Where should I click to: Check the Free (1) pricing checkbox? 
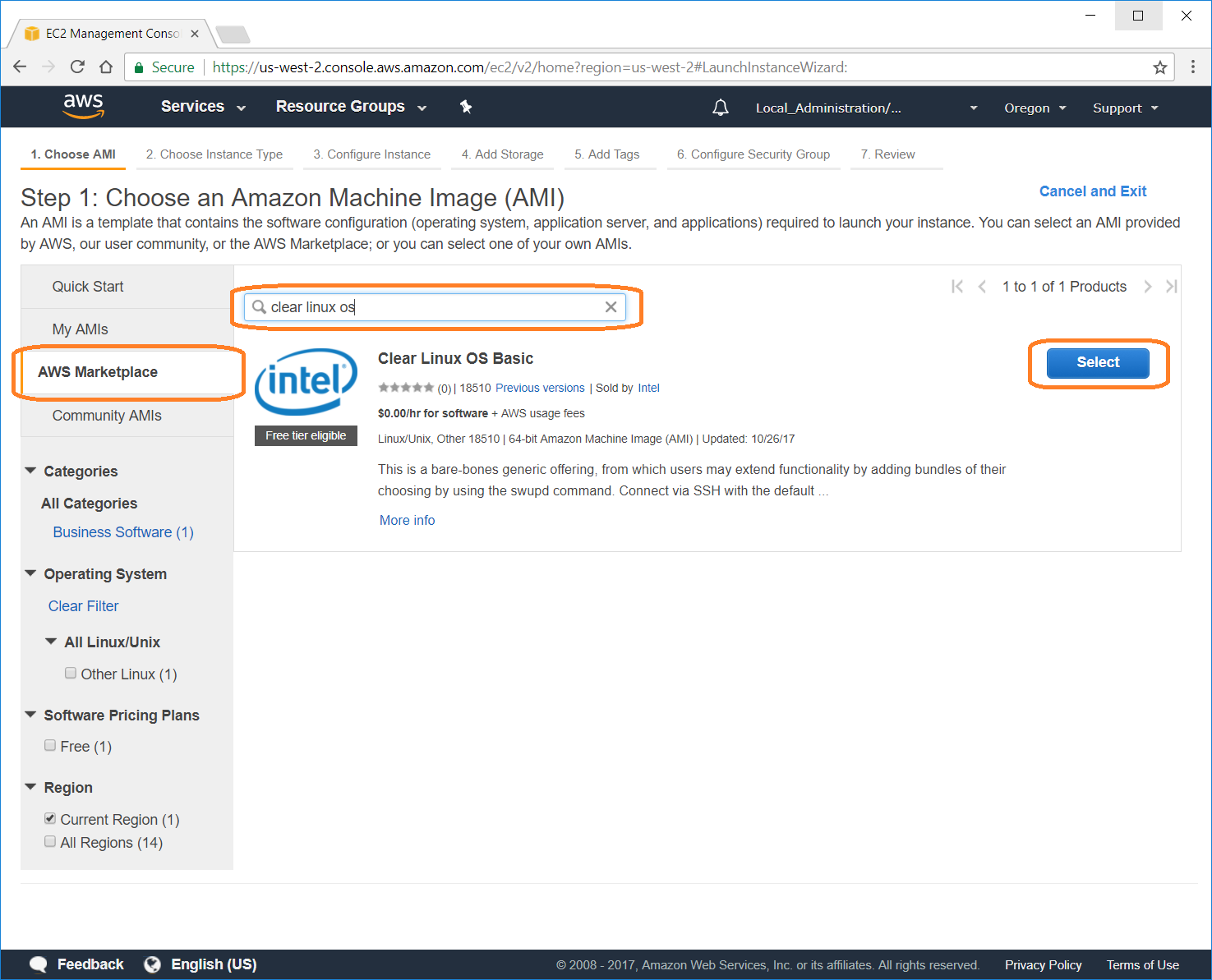click(x=50, y=746)
